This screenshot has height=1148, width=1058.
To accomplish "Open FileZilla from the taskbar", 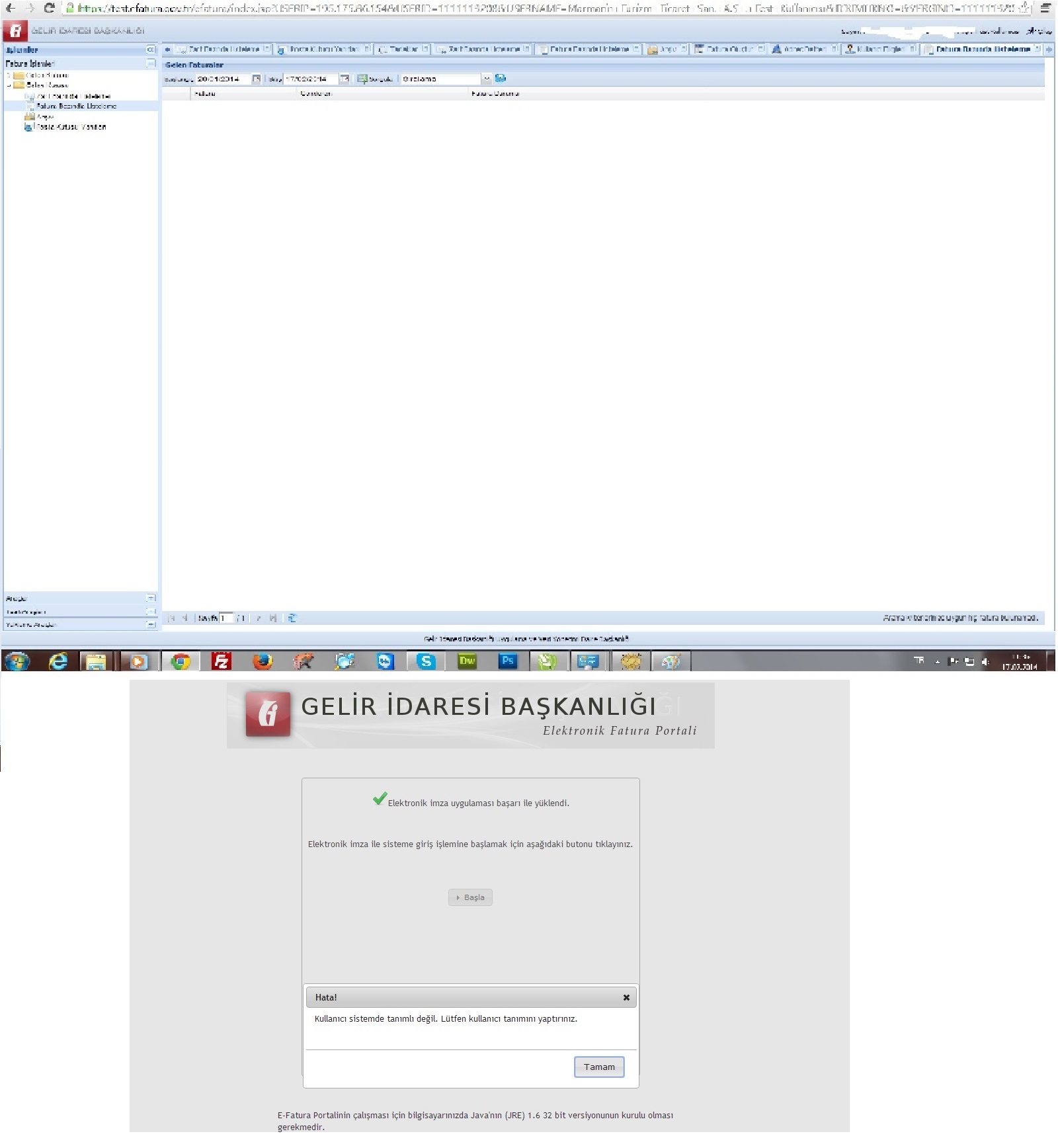I will click(221, 661).
